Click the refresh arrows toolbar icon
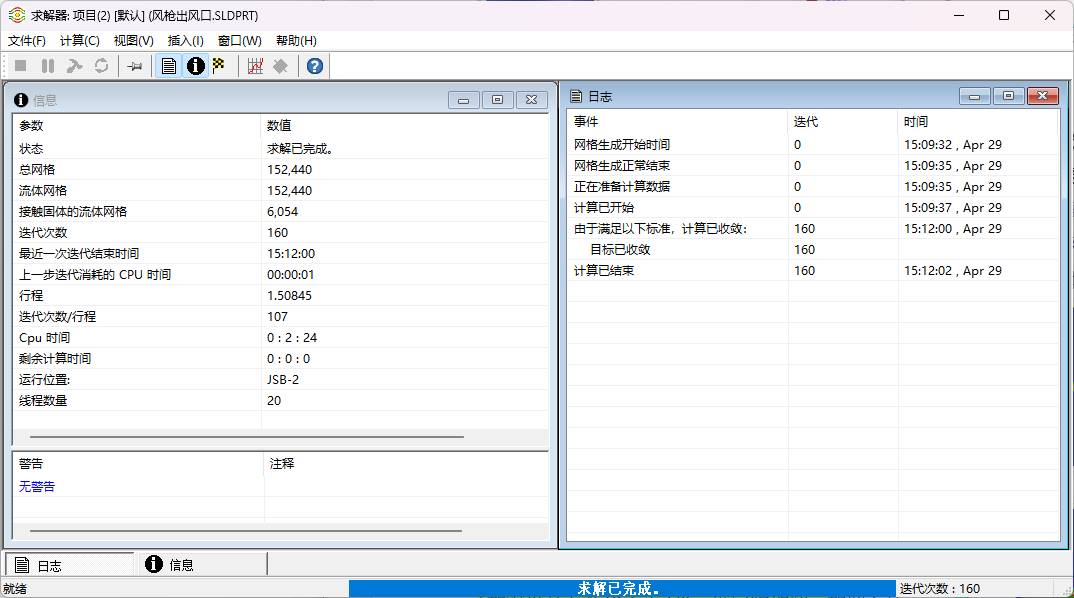 pyautogui.click(x=101, y=66)
